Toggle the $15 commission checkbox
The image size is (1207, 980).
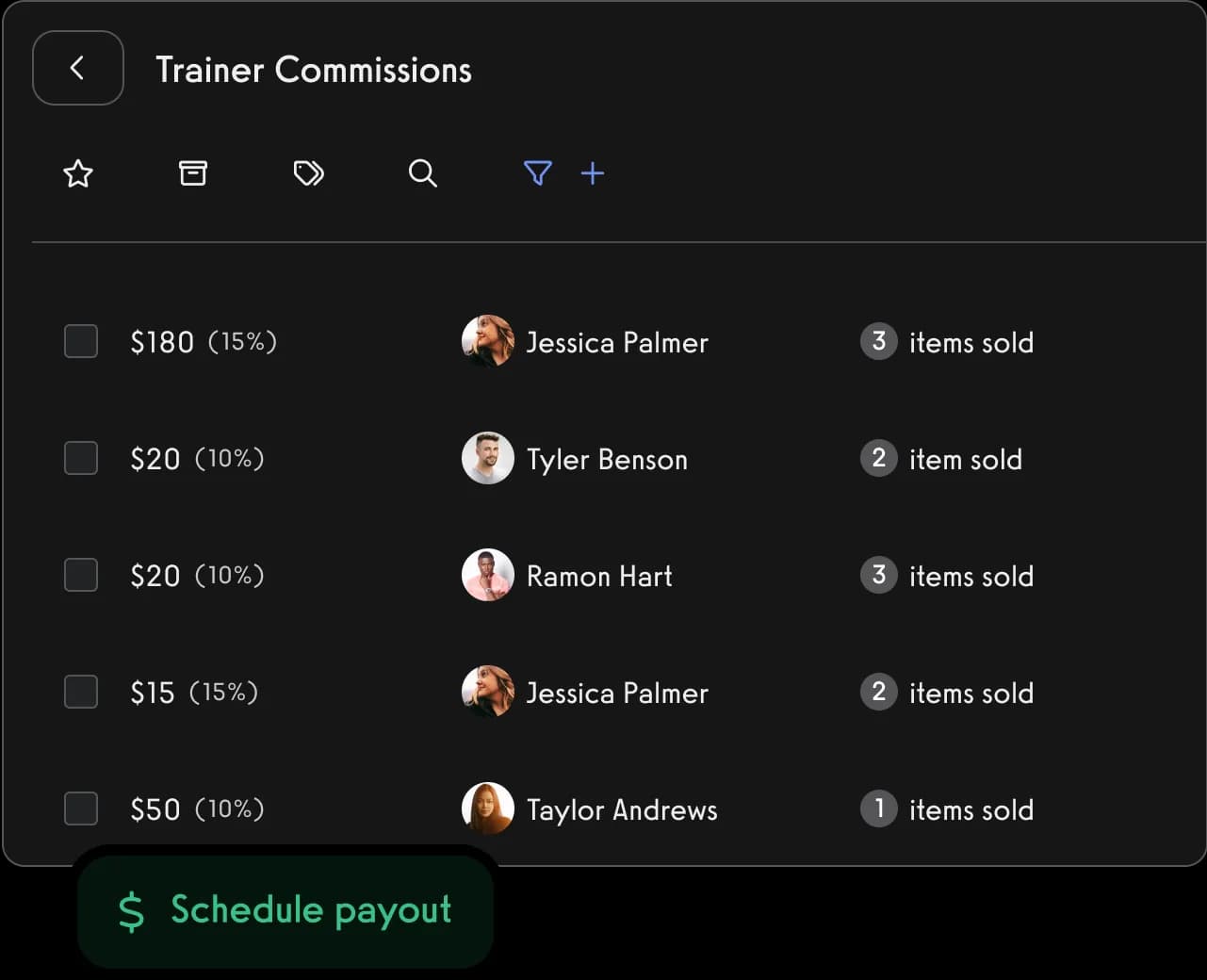point(81,692)
